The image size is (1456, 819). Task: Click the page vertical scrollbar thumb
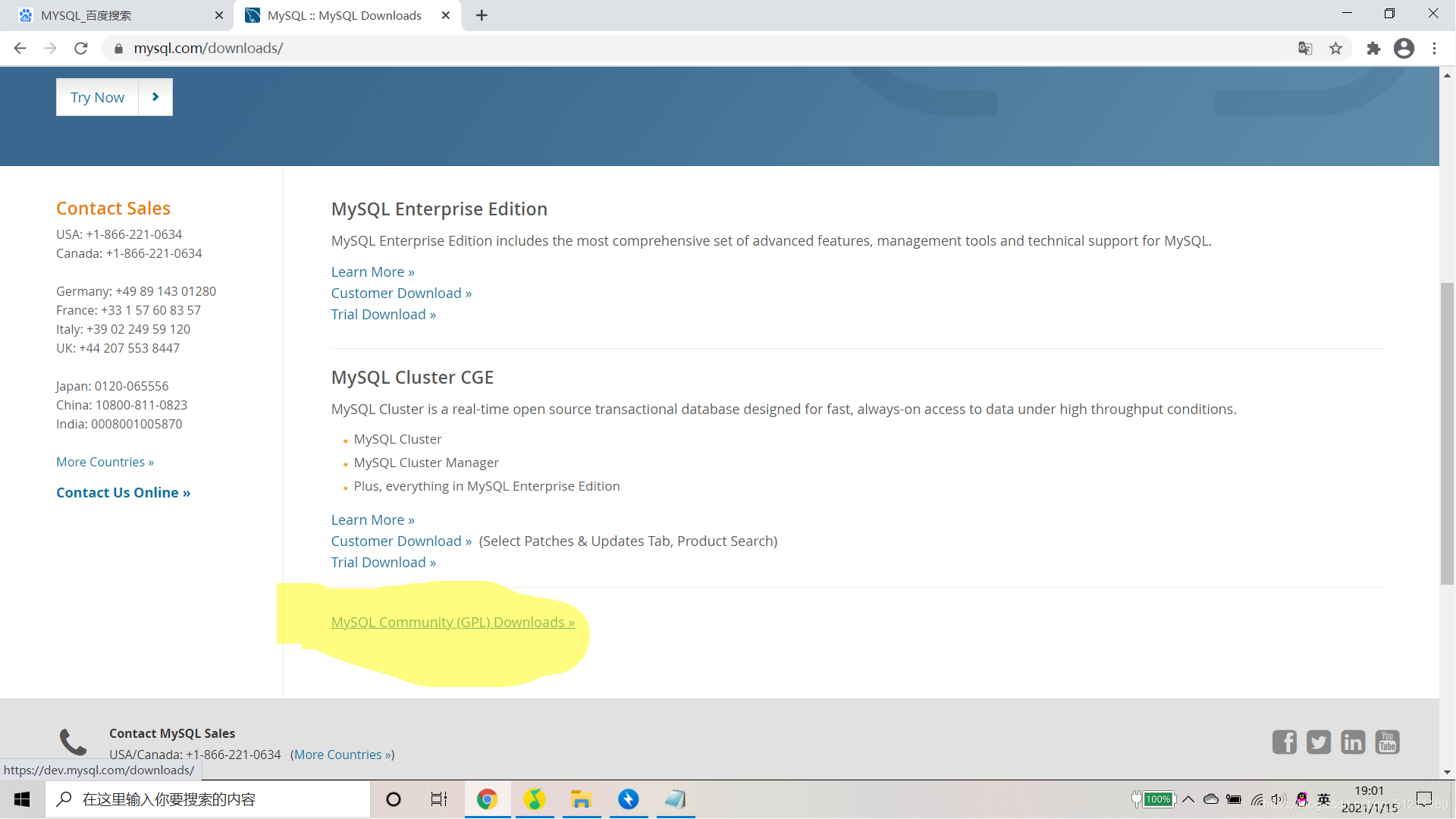(x=1447, y=434)
